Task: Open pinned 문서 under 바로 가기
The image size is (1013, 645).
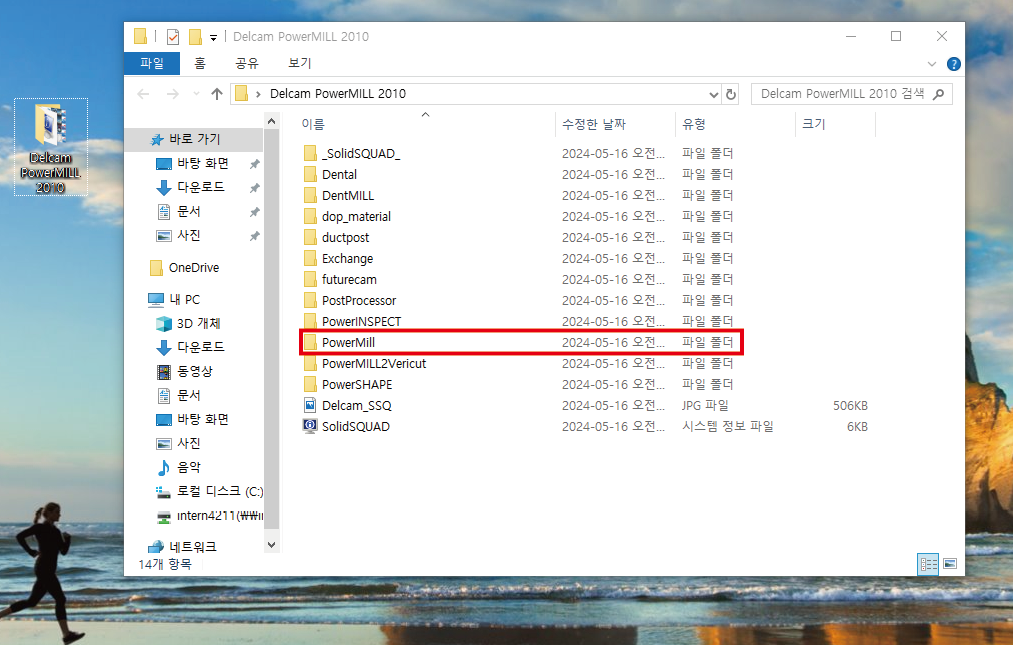Action: tap(189, 211)
